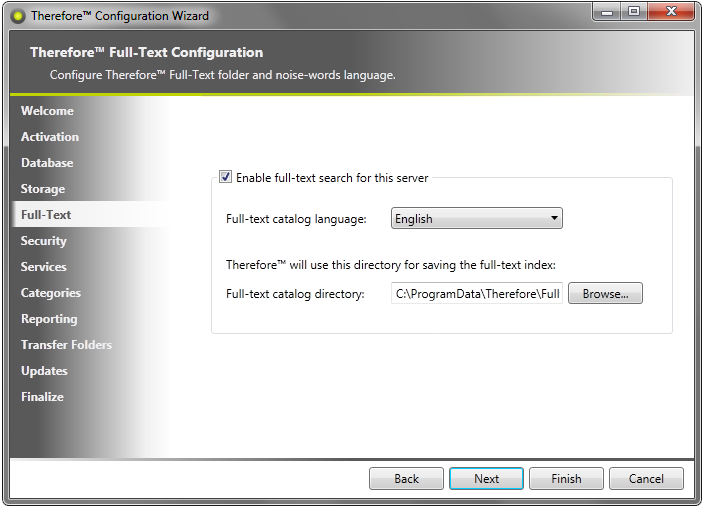Go to the Services step

43,266
